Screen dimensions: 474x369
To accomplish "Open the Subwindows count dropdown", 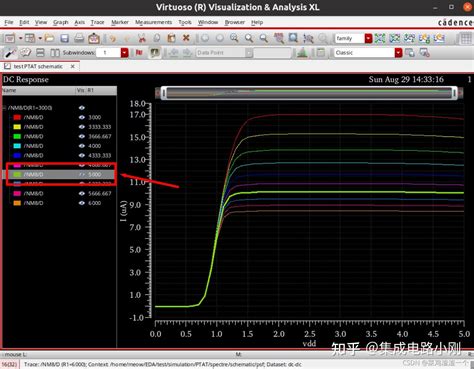I will [x=124, y=53].
